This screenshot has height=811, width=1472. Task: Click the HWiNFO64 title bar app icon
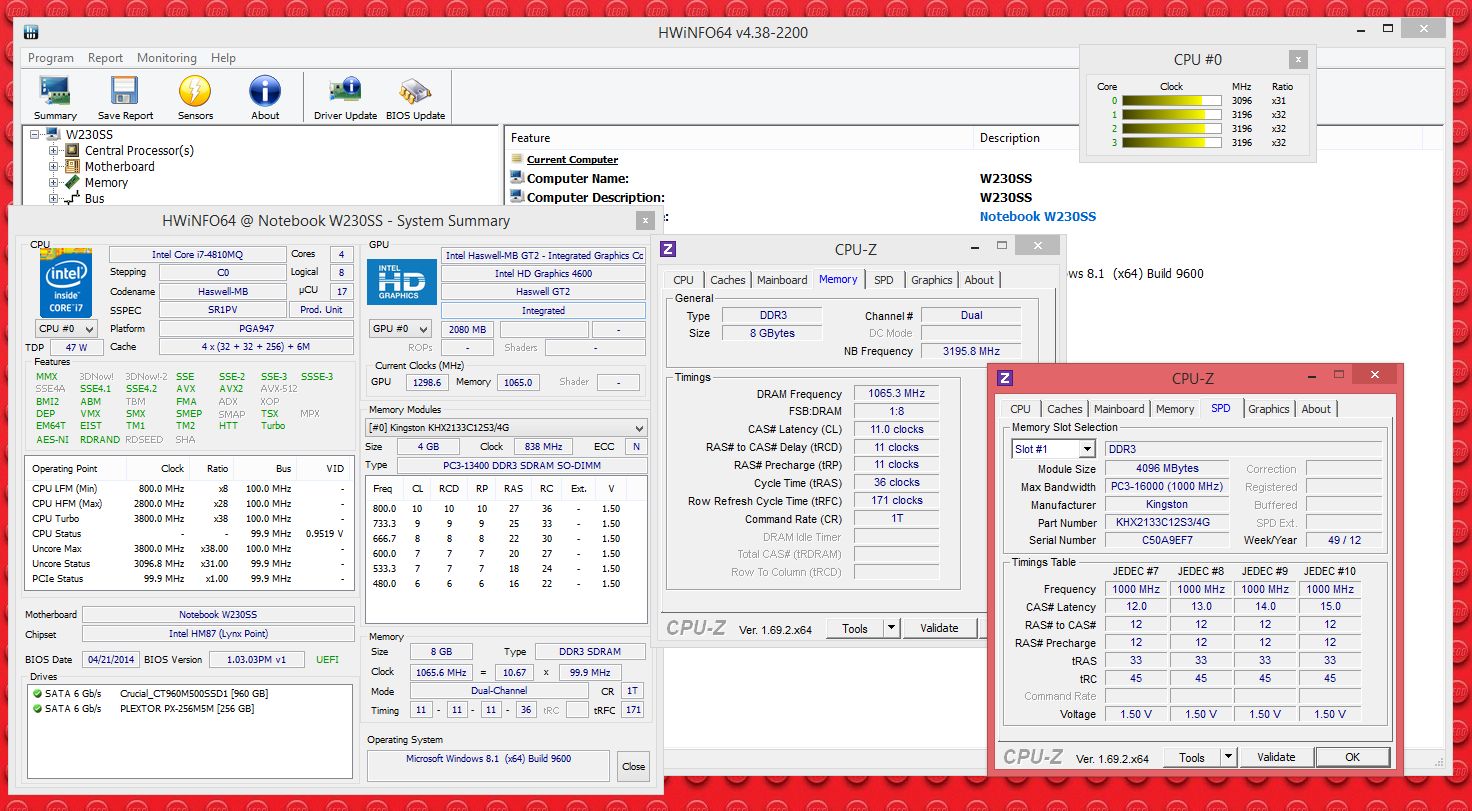point(32,32)
